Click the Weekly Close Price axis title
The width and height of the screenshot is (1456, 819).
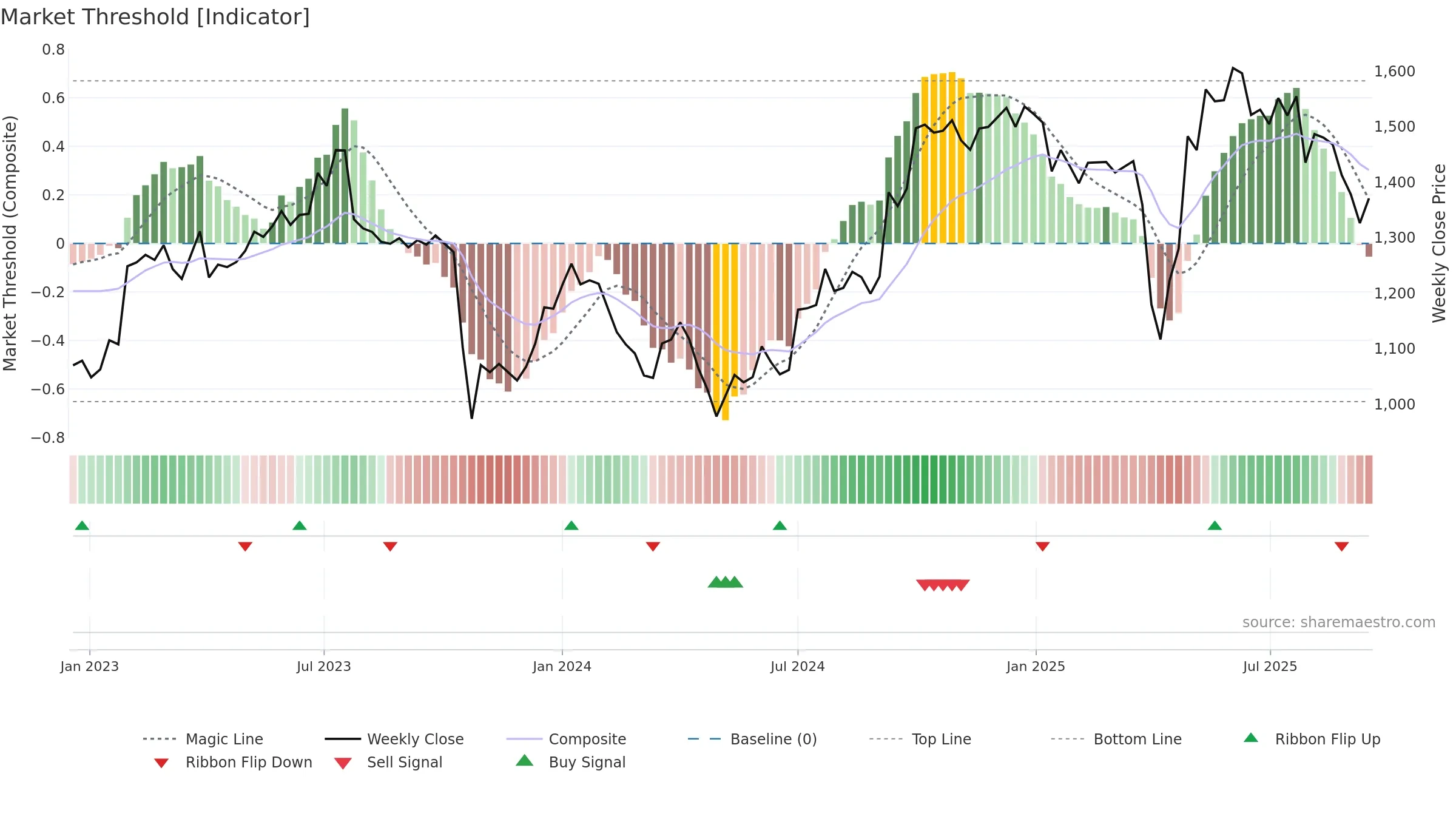pyautogui.click(x=1439, y=243)
